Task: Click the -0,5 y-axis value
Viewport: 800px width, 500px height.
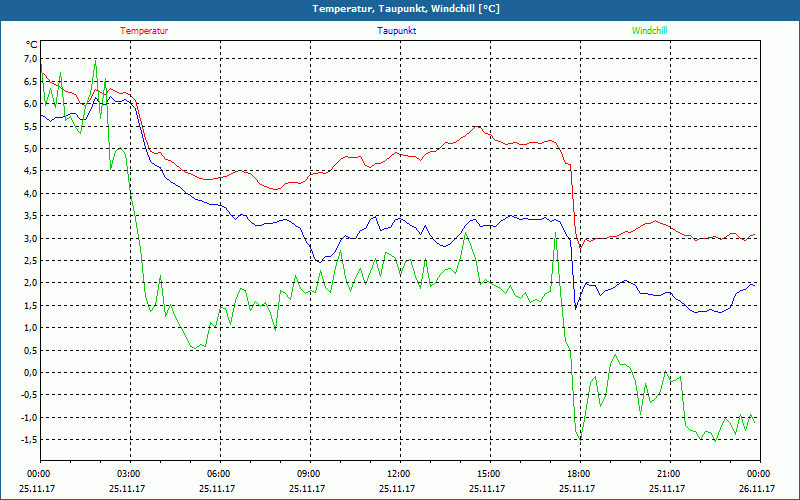Action: [x=29, y=395]
